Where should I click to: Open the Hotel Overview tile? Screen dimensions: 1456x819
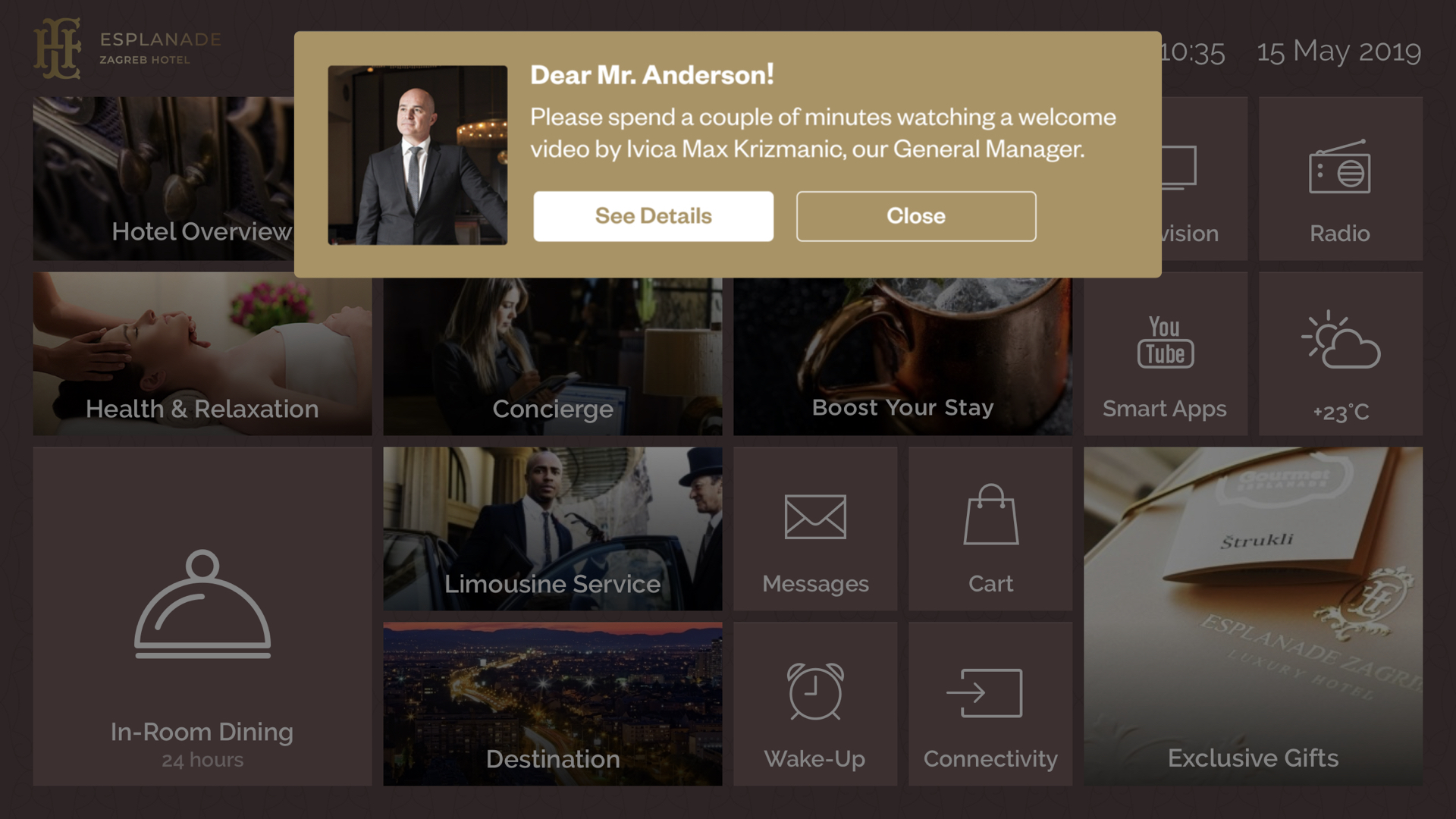163,178
